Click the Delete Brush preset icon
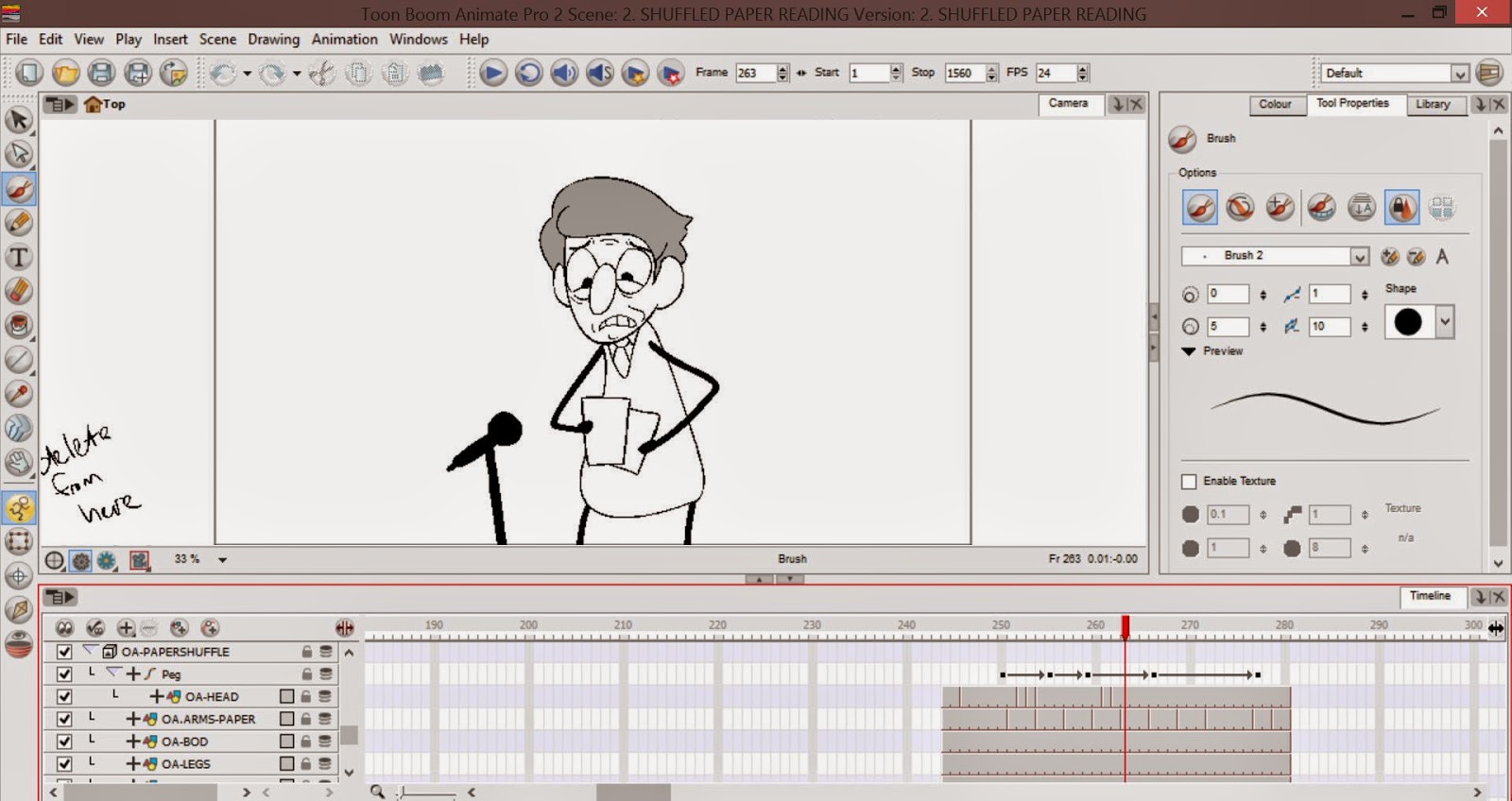This screenshot has height=801, width=1512. (1416, 256)
